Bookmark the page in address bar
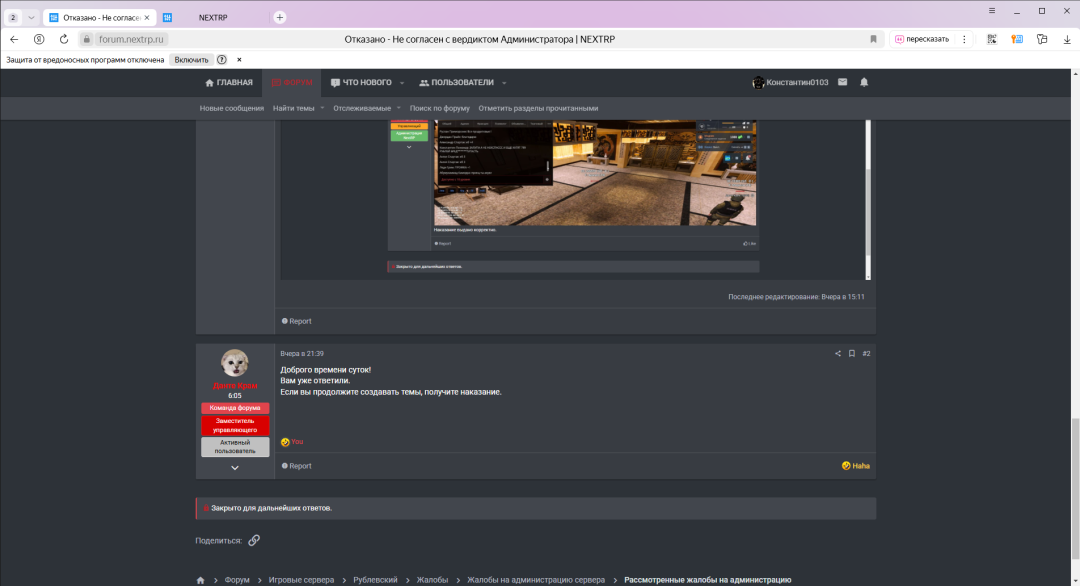Image resolution: width=1080 pixels, height=586 pixels. click(x=873, y=39)
